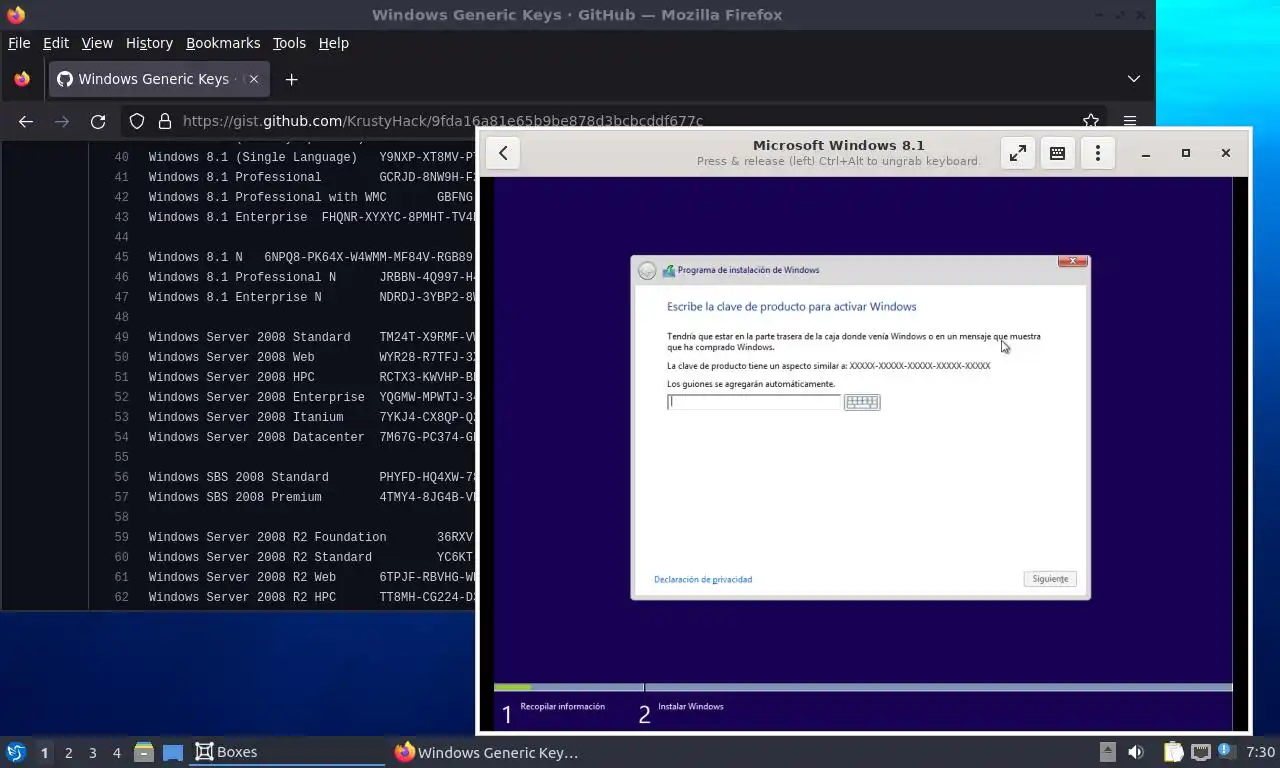Open the Firefox hamburger menu

[x=1130, y=121]
